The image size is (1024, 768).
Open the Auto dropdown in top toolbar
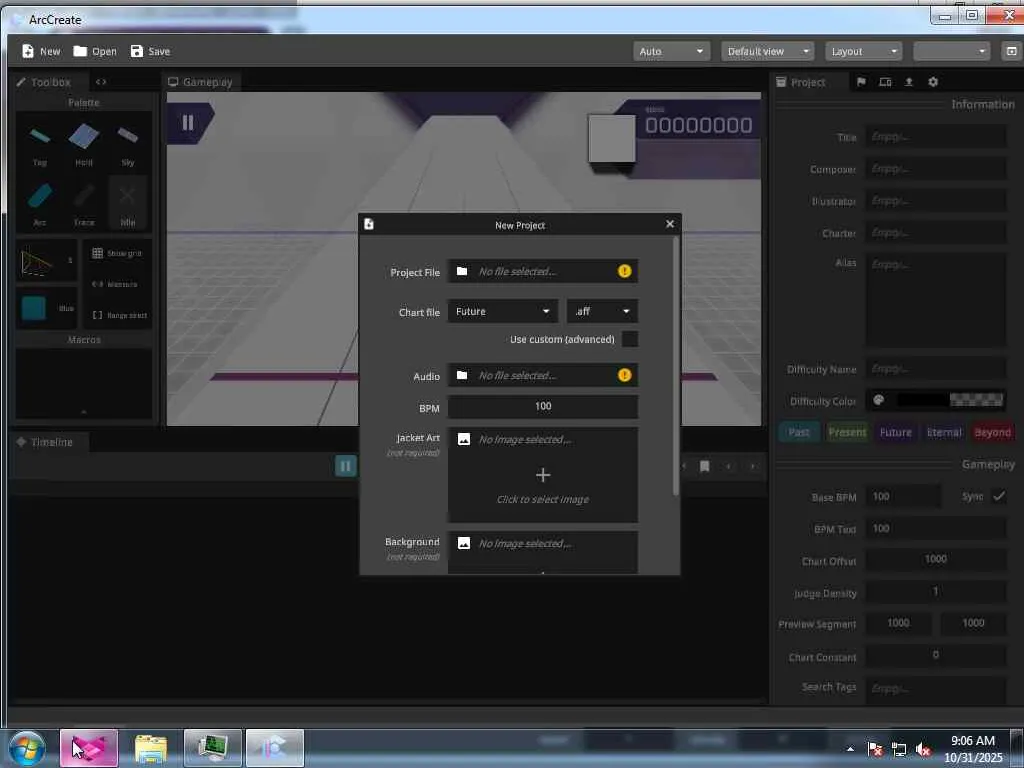[x=671, y=51]
